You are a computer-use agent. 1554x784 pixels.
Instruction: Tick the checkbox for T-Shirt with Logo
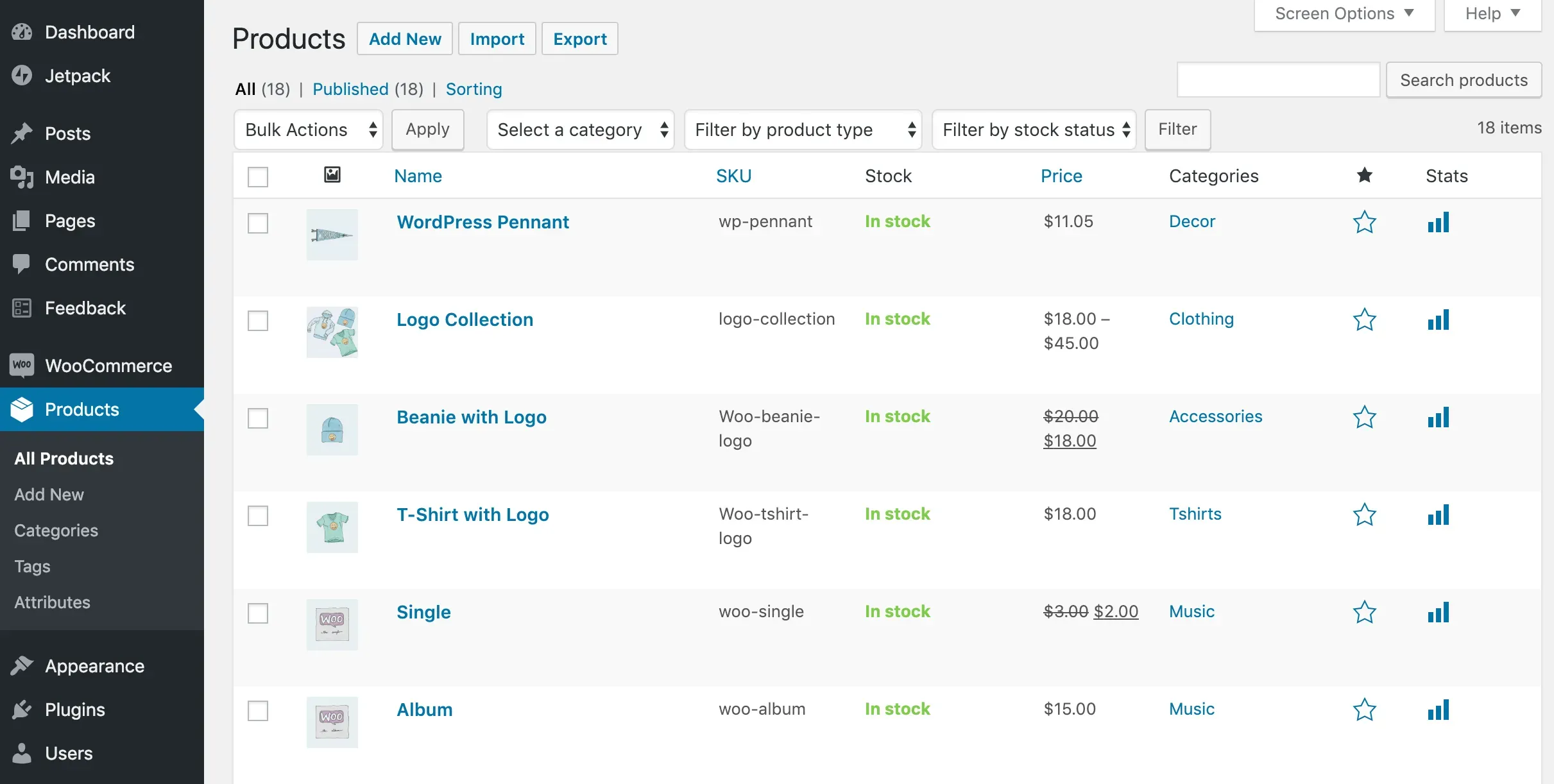258,516
